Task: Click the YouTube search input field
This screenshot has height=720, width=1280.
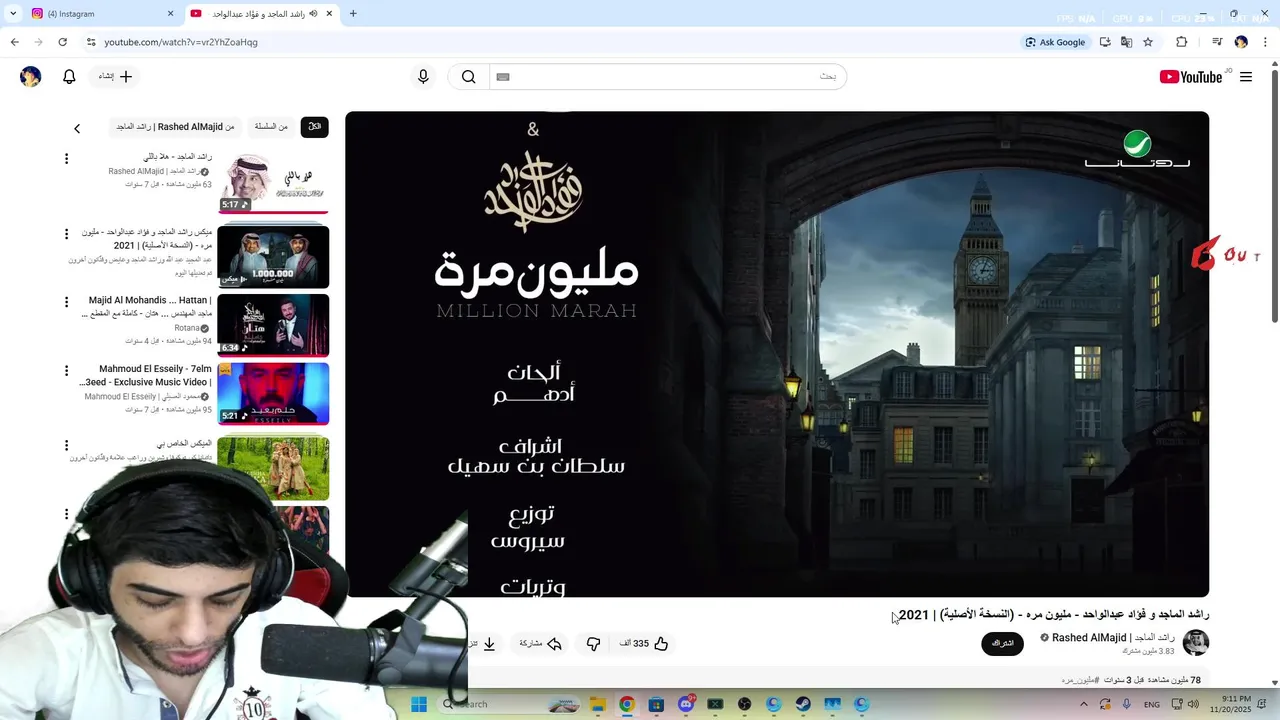Action: [x=668, y=77]
